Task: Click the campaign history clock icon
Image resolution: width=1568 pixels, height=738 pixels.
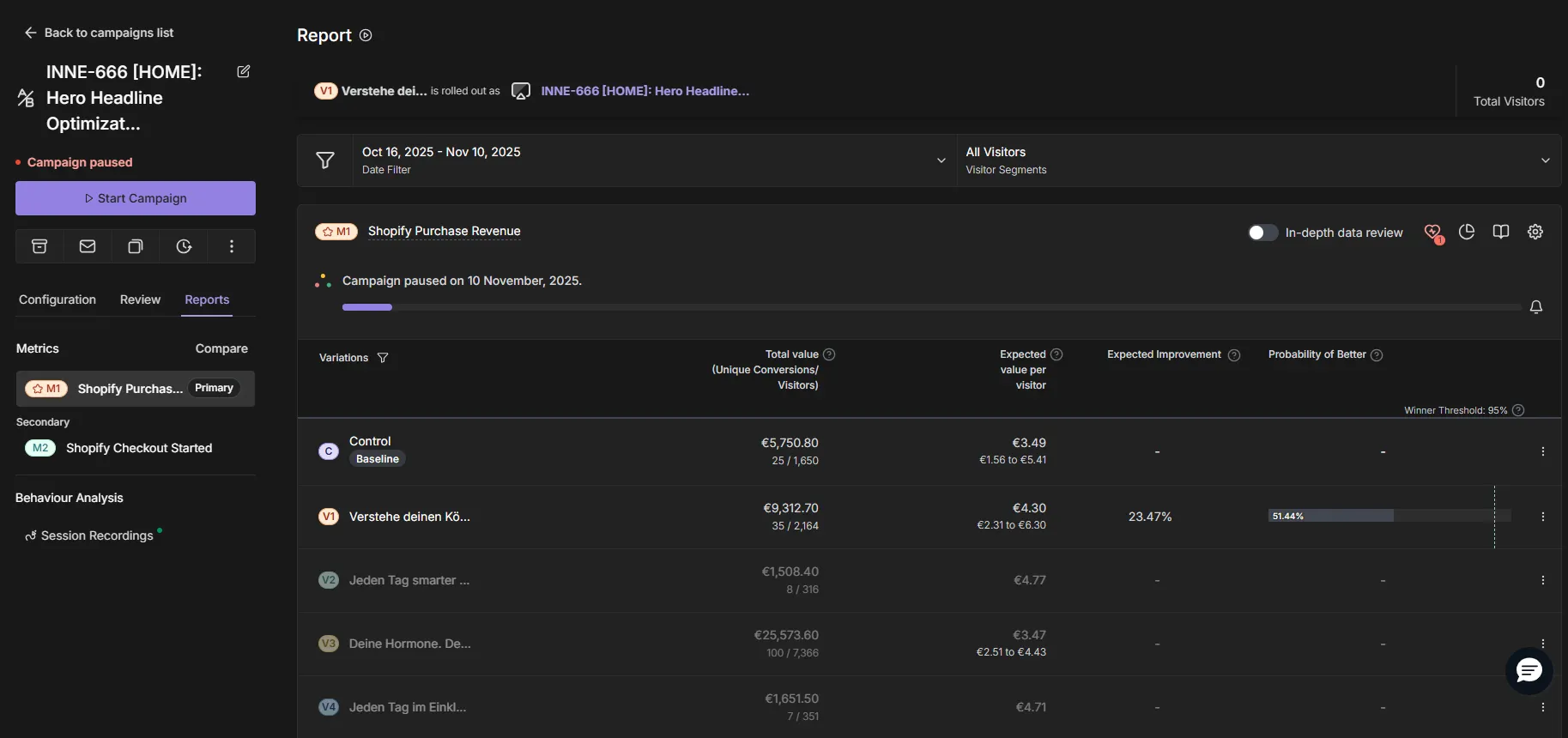Action: coord(184,246)
